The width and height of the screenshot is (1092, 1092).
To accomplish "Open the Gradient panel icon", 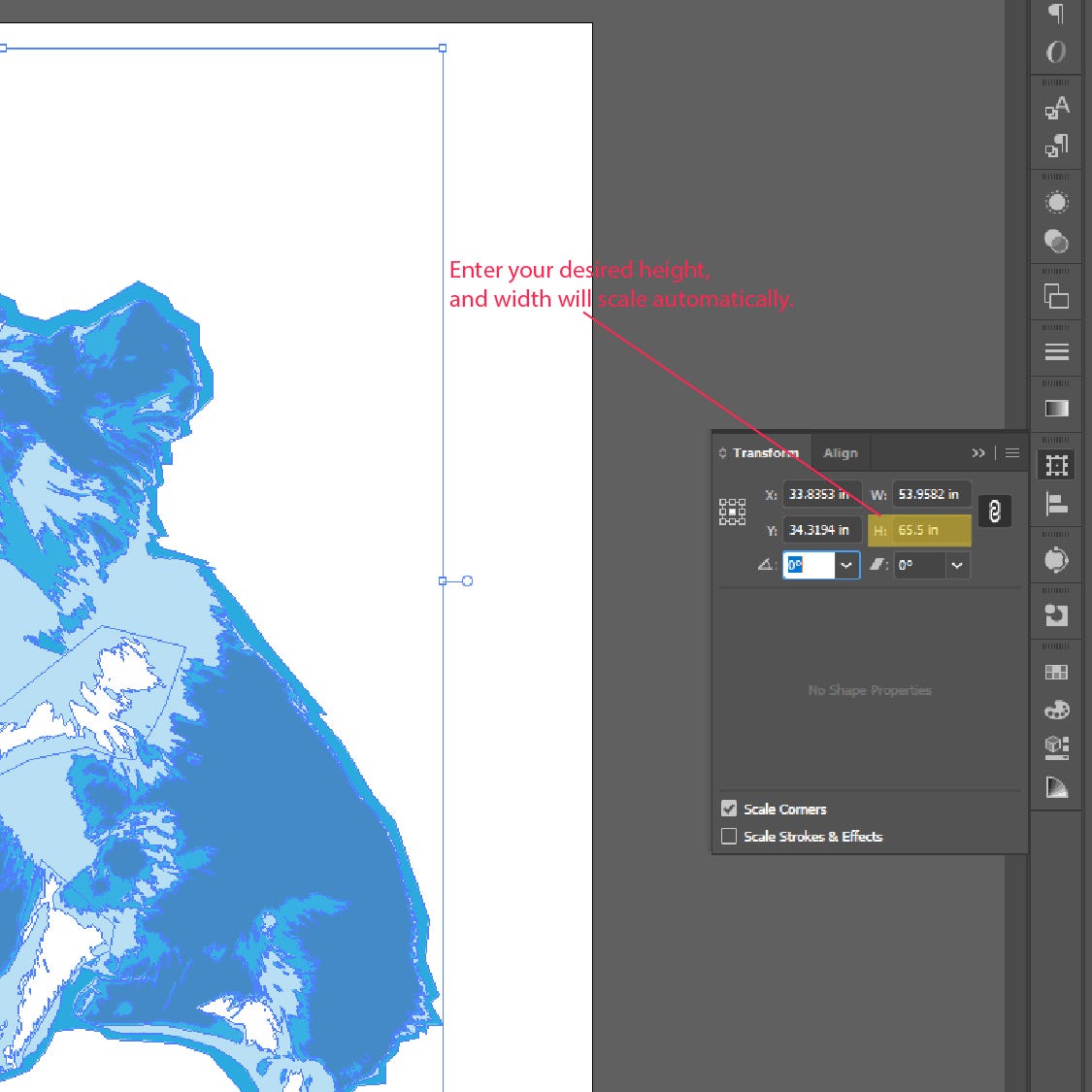I will pos(1056,409).
